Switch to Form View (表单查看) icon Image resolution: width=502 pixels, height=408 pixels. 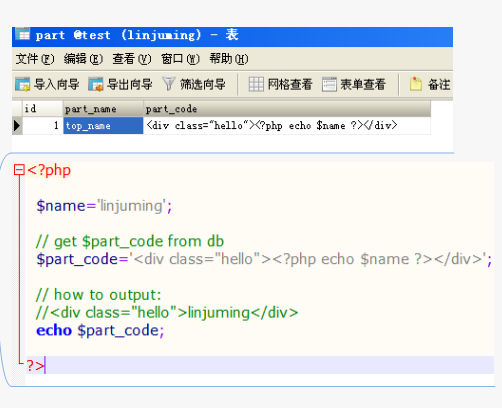click(329, 84)
